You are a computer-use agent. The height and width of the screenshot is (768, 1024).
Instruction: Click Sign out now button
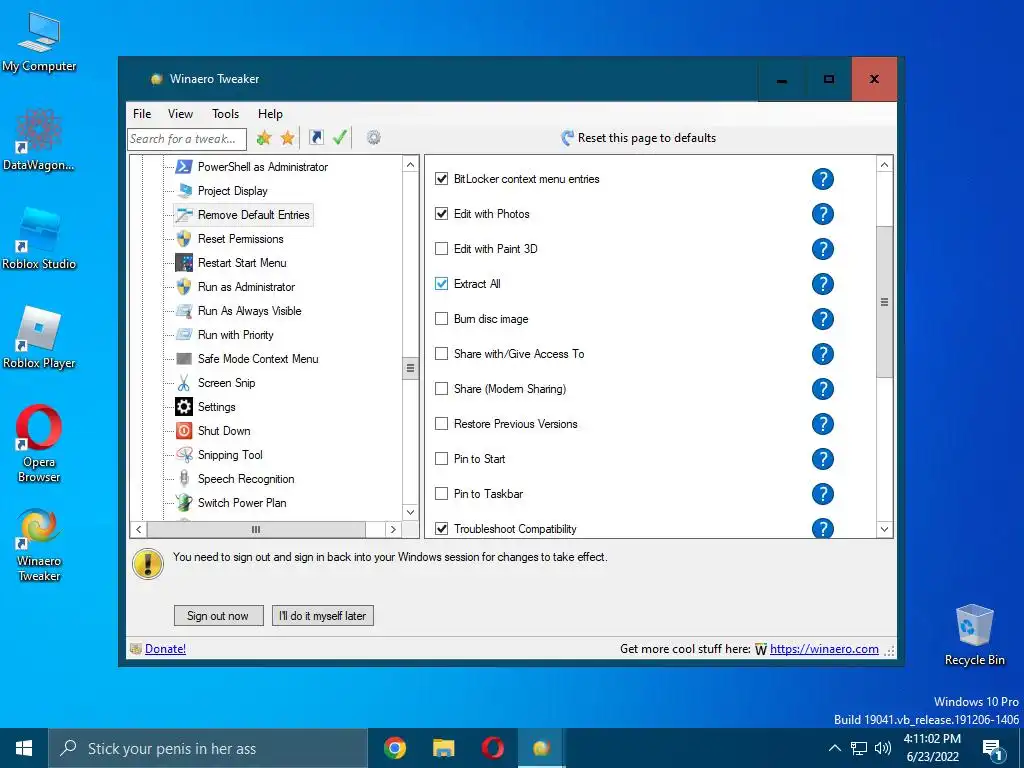(x=218, y=616)
